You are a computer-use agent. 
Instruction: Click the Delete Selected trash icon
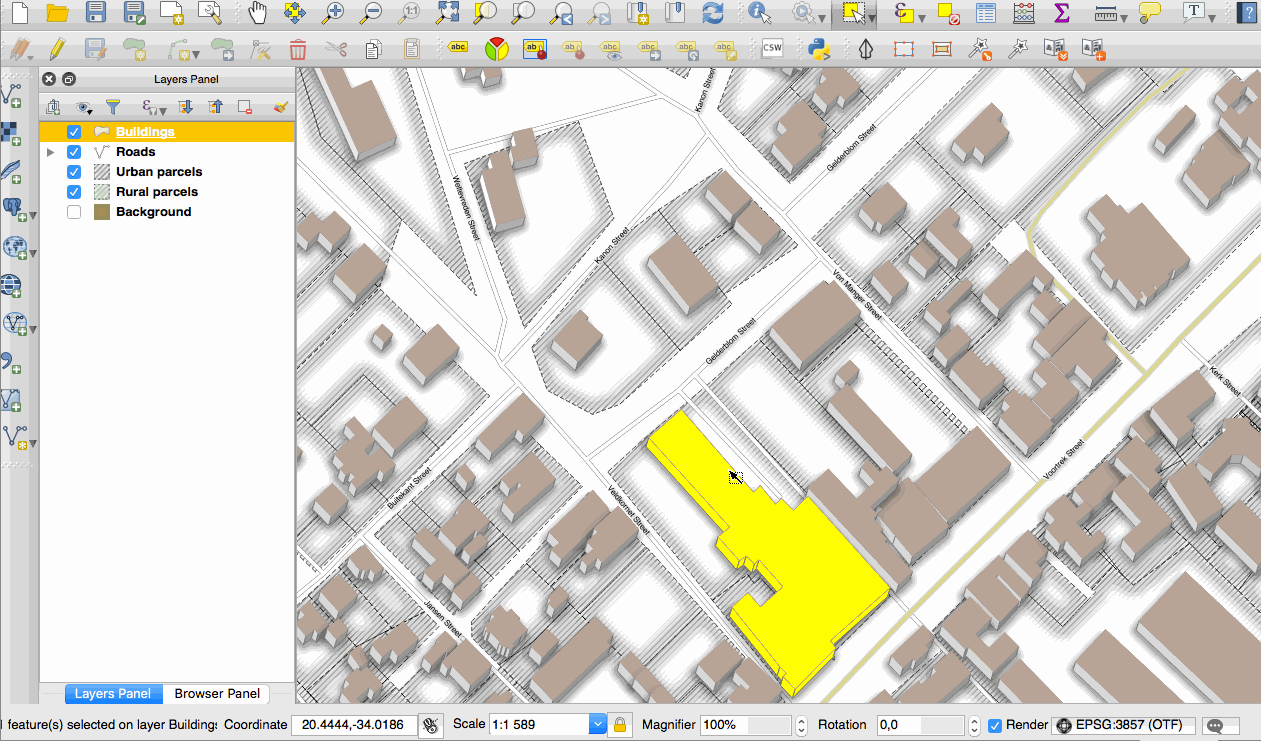(298, 49)
